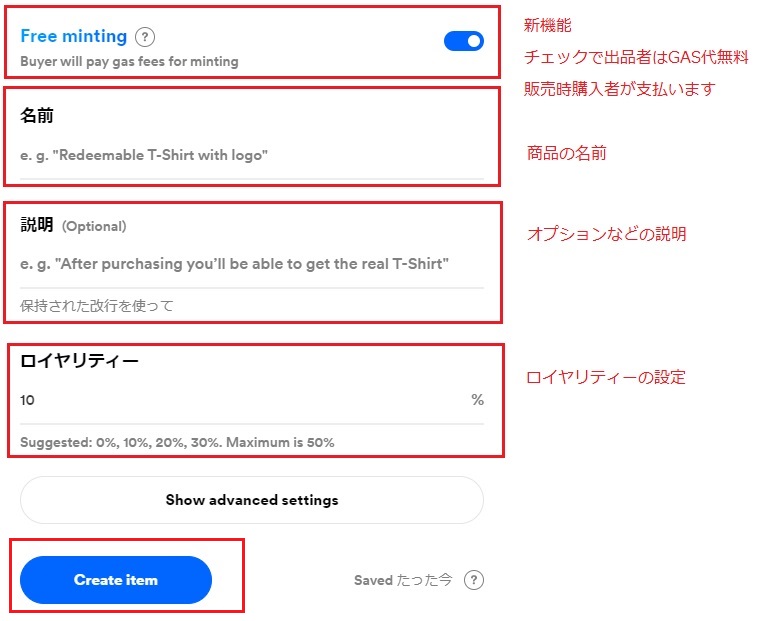Image resolution: width=775 pixels, height=621 pixels.
Task: Click the red 新機能 annotation
Action: click(548, 25)
